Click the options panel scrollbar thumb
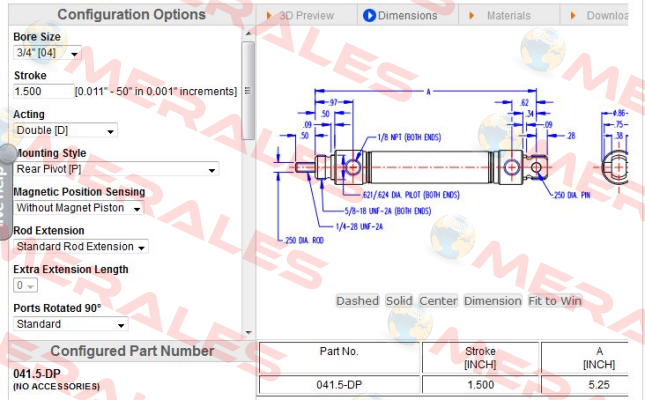 pyautogui.click(x=248, y=91)
